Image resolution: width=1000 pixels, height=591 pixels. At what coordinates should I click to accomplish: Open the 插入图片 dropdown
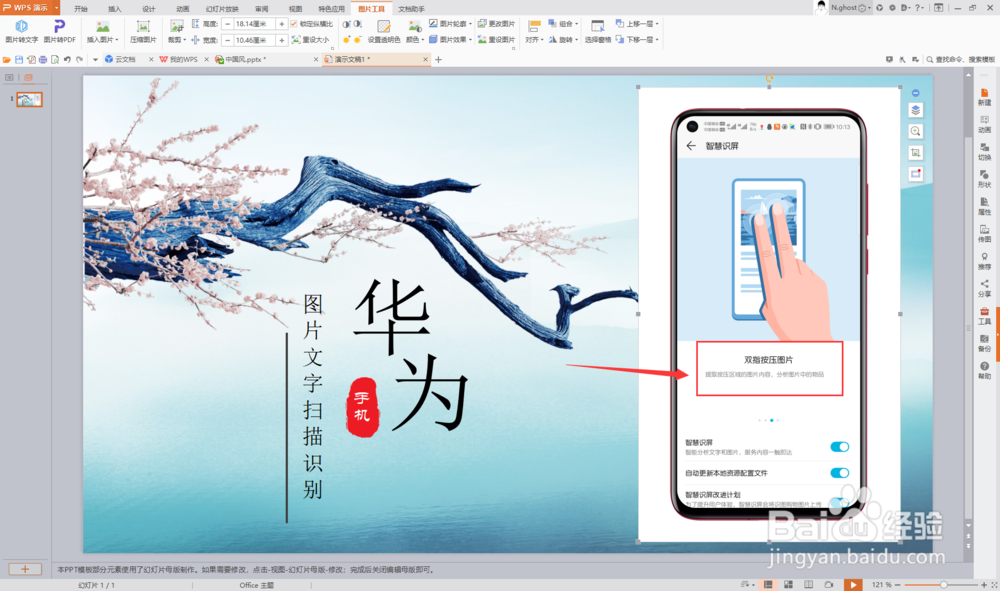point(103,40)
